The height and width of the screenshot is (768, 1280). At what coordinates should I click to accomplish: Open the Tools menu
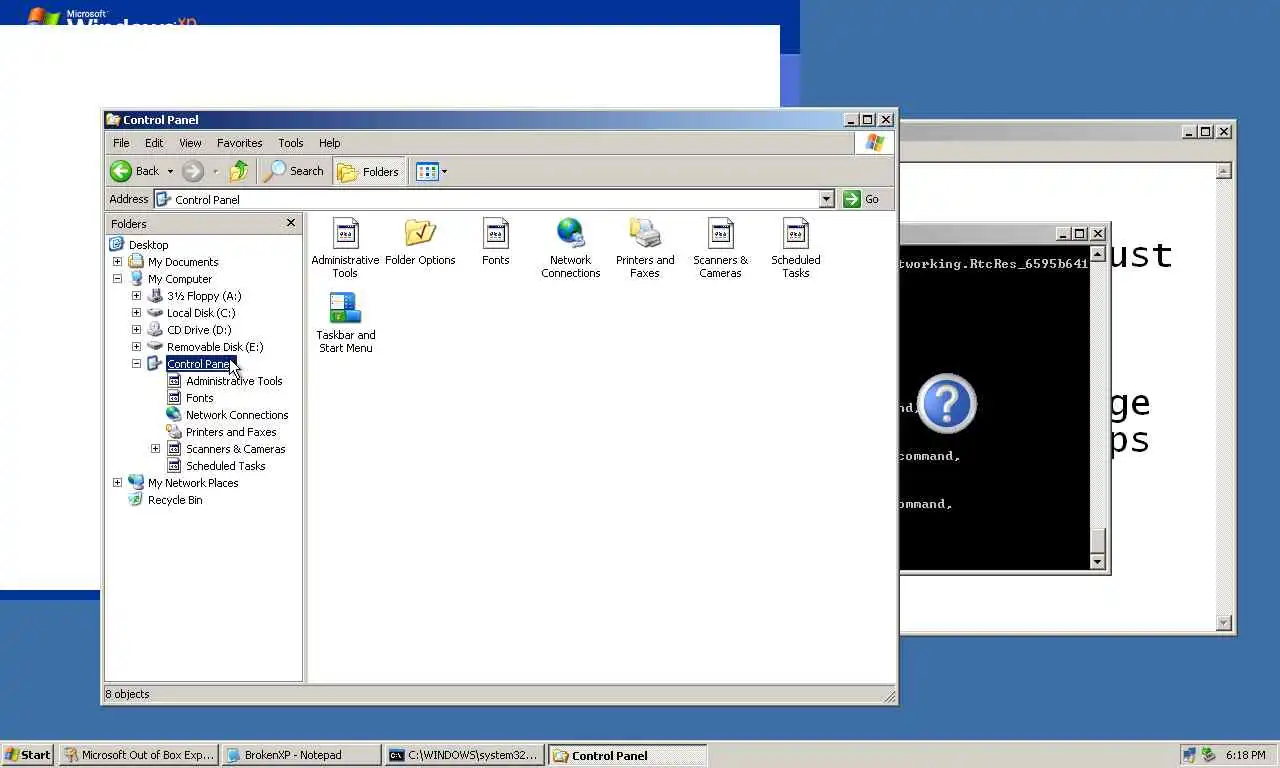[291, 143]
